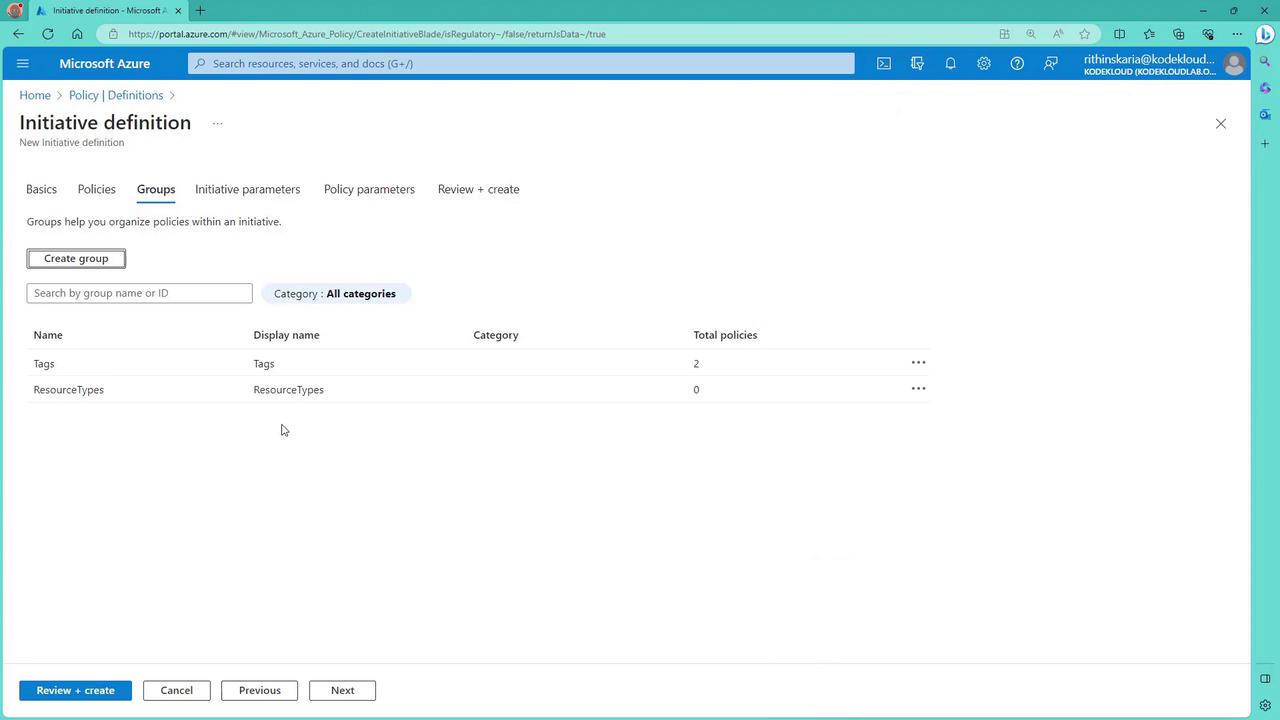1280x720 pixels.
Task: Open the Feedback icon in header
Action: coord(1051,63)
